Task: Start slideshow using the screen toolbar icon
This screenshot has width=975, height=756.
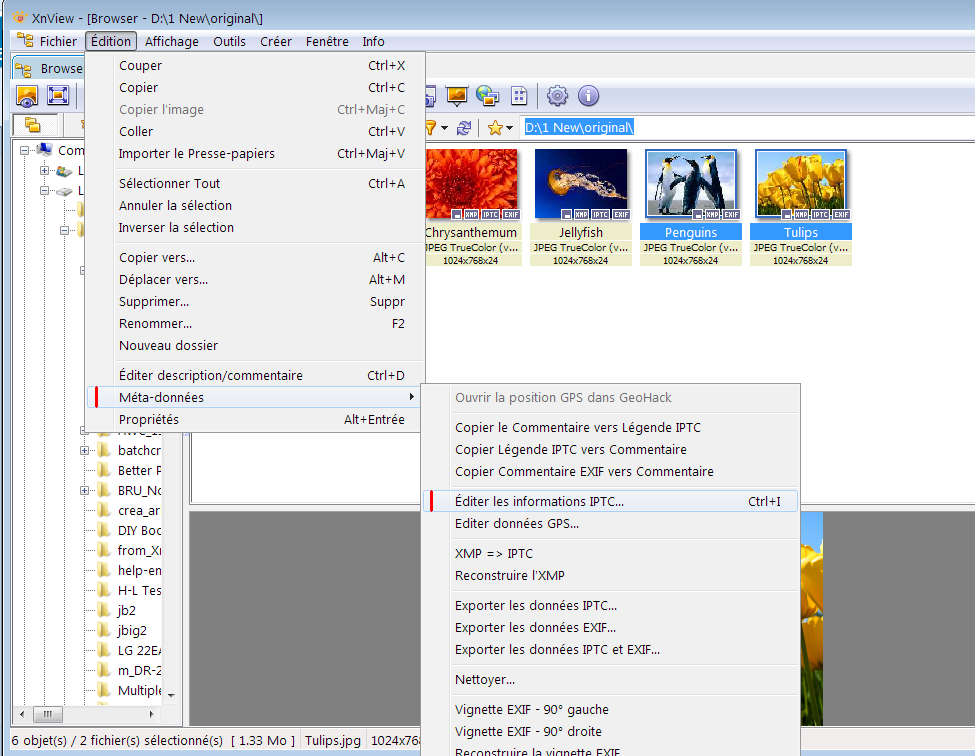Action: [x=457, y=96]
